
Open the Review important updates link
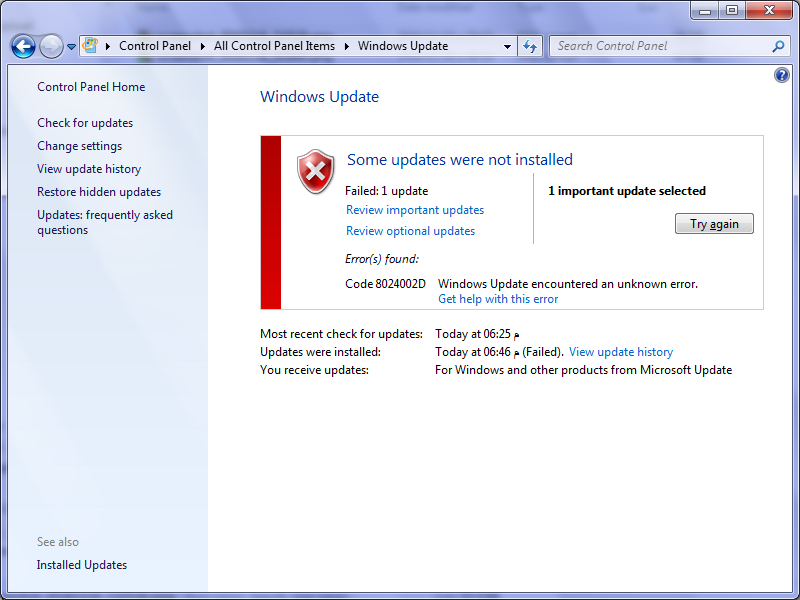[414, 210]
